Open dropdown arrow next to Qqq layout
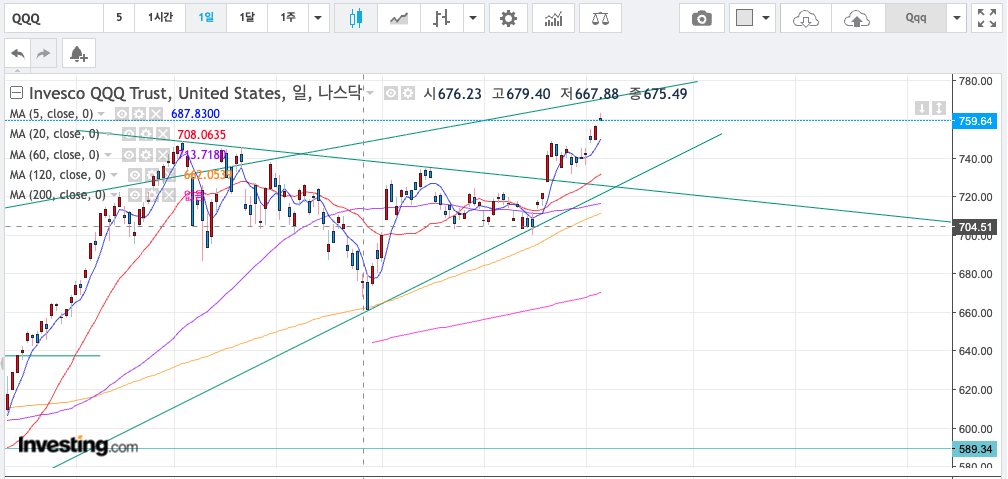This screenshot has width=1008, height=479. pyautogui.click(x=957, y=19)
